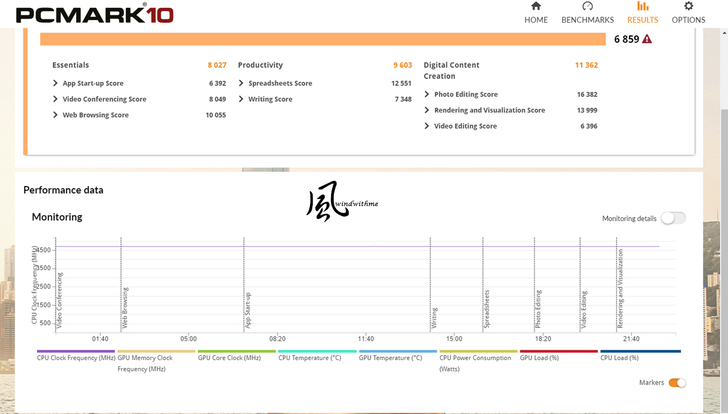Expand the Video Conferencing Score row
728x414 pixels.
point(56,99)
